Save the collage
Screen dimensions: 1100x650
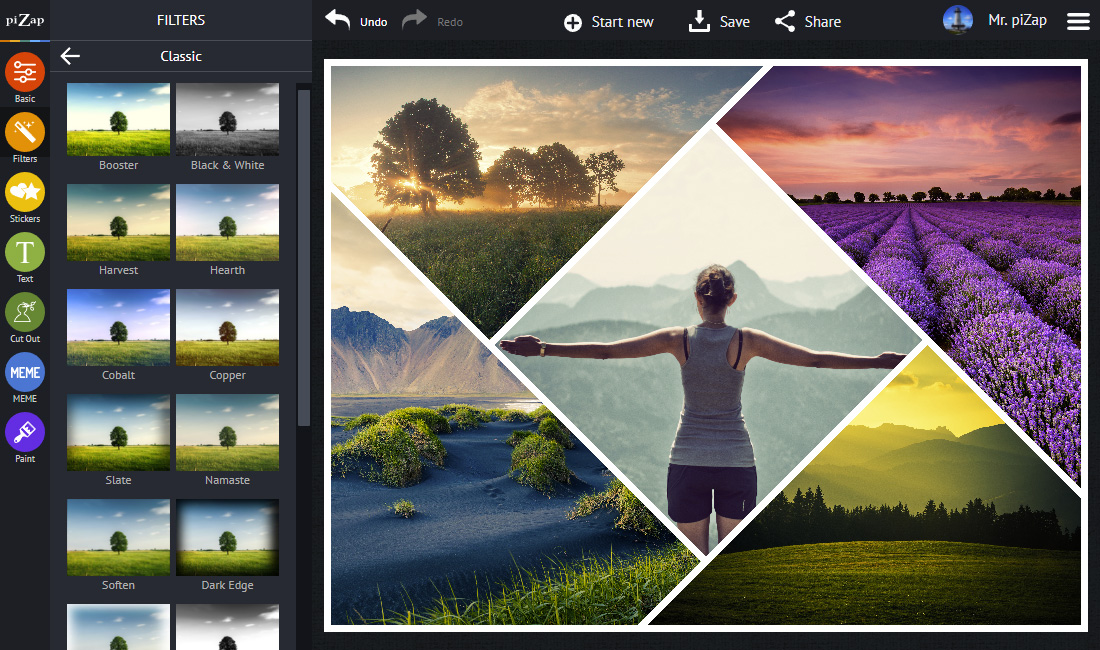click(719, 22)
